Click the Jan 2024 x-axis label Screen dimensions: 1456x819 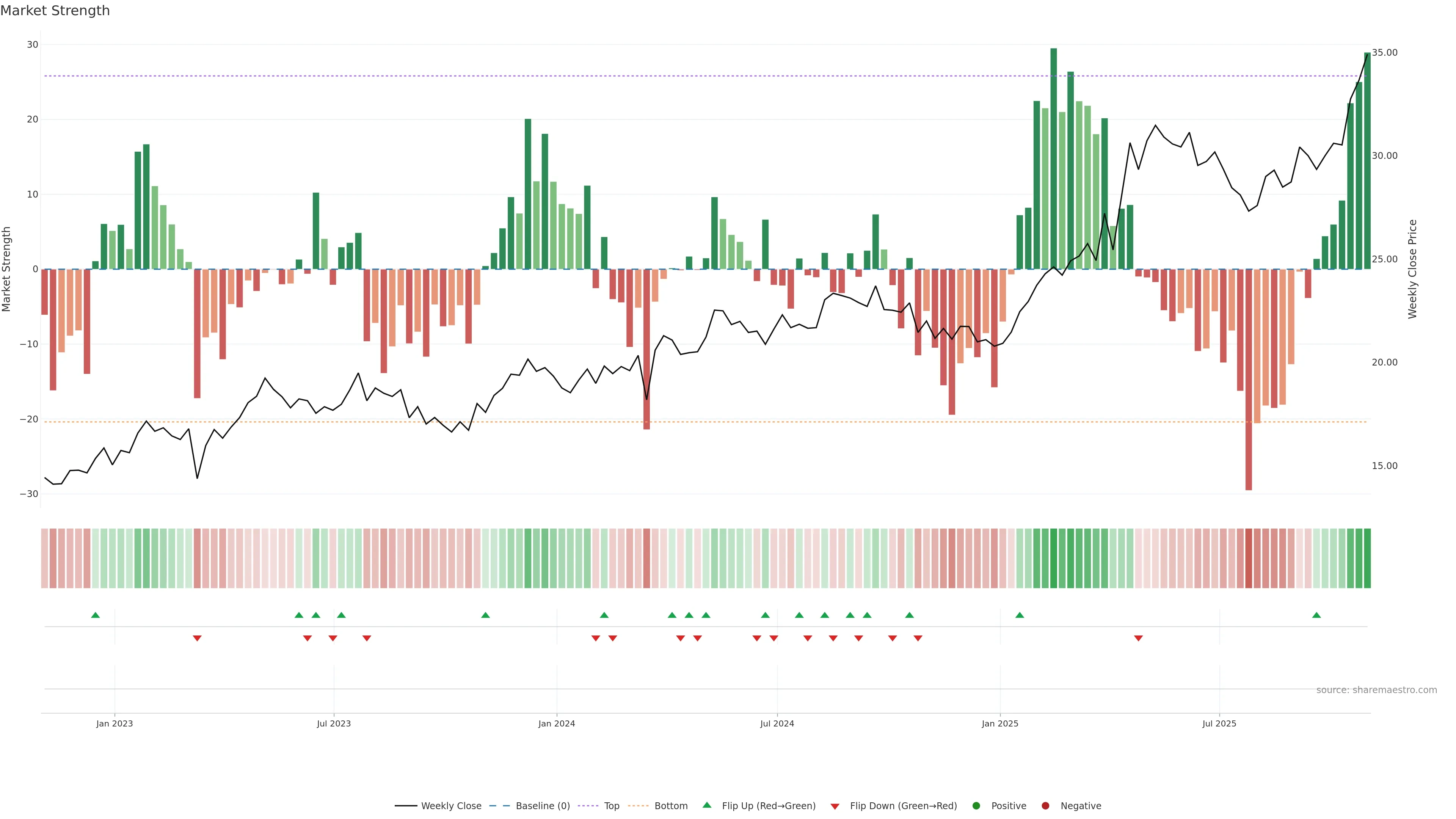[x=556, y=723]
